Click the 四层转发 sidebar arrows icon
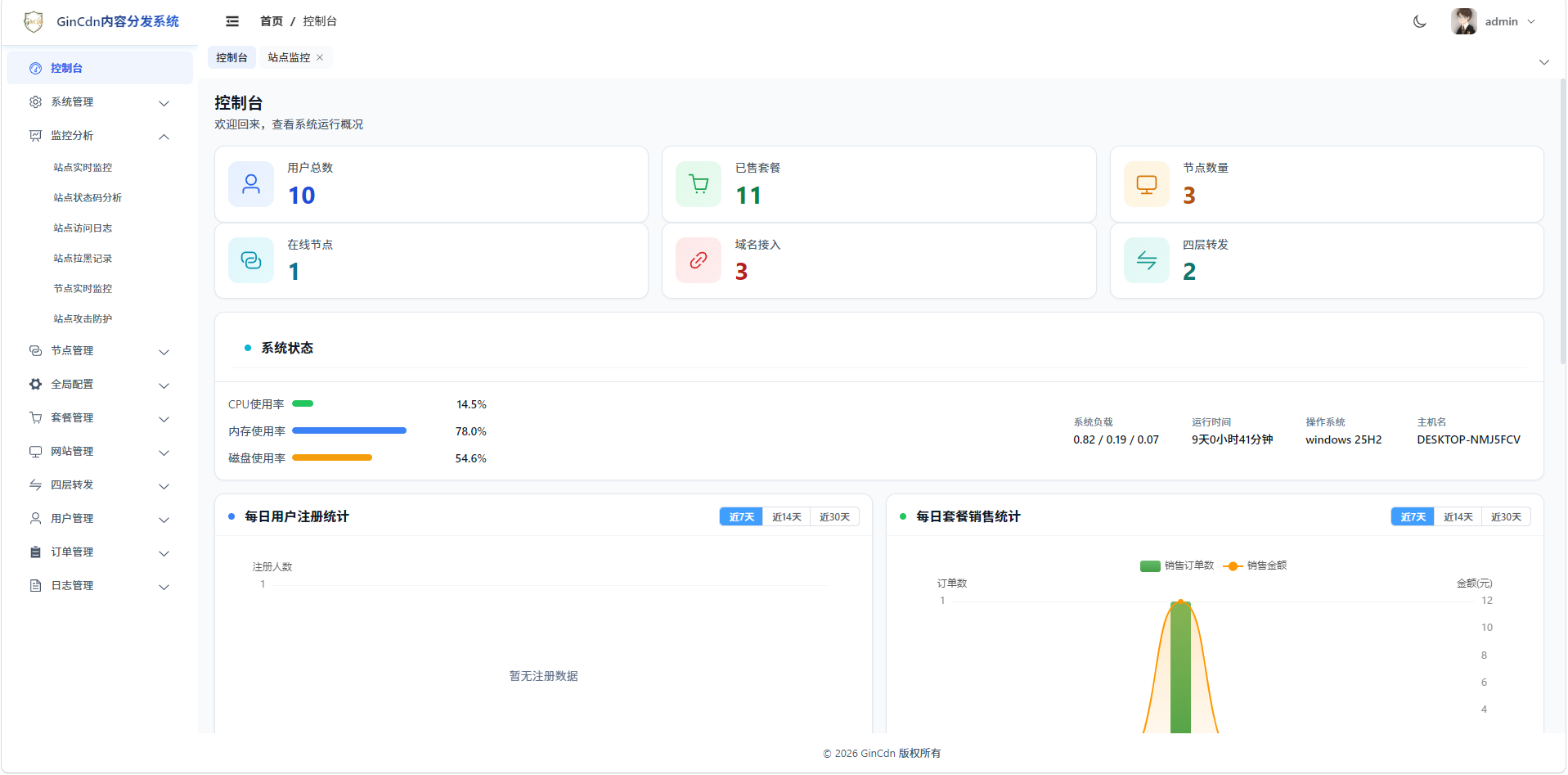This screenshot has height=775, width=1568. click(35, 485)
